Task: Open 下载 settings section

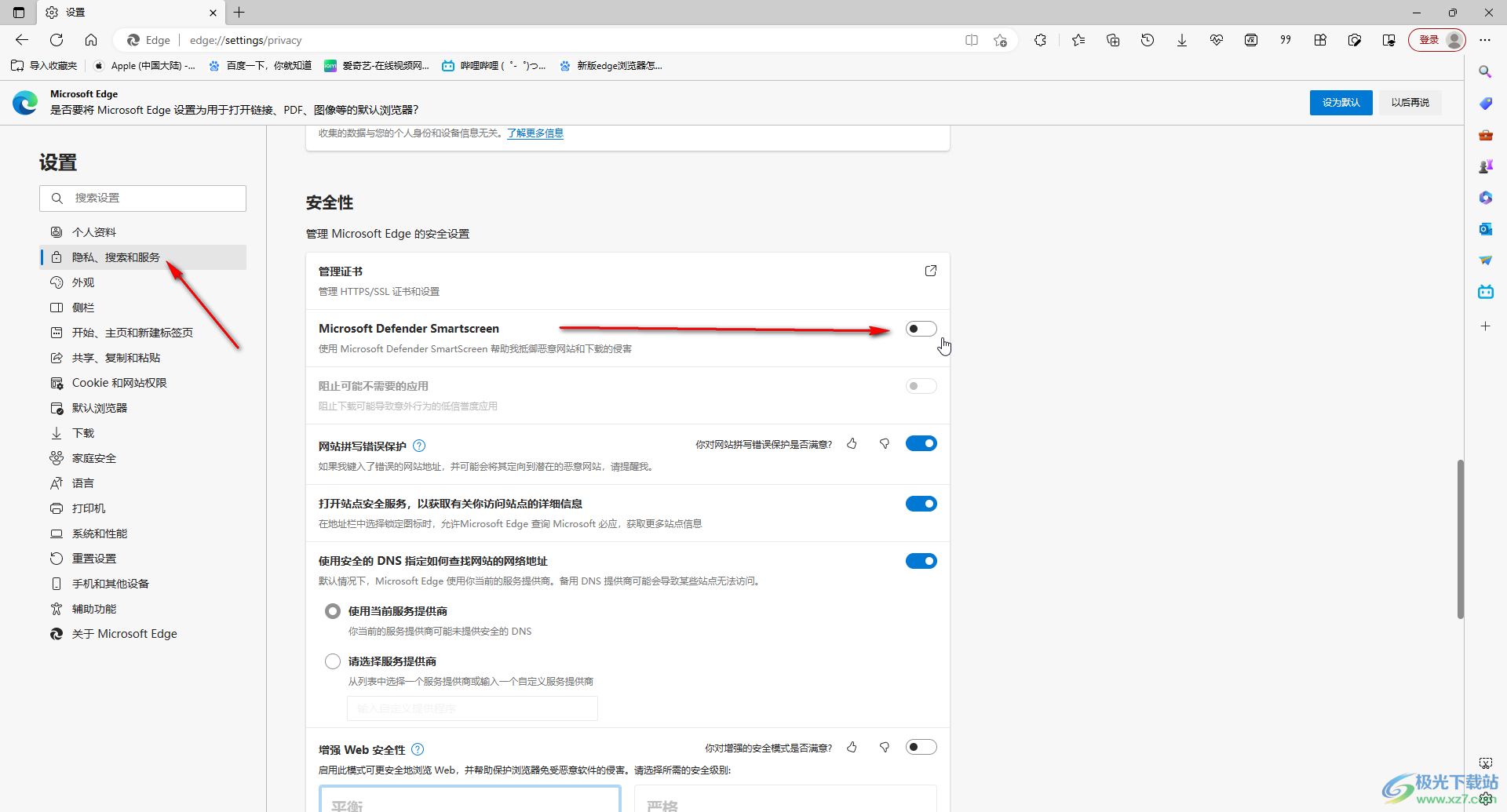Action: click(x=143, y=433)
